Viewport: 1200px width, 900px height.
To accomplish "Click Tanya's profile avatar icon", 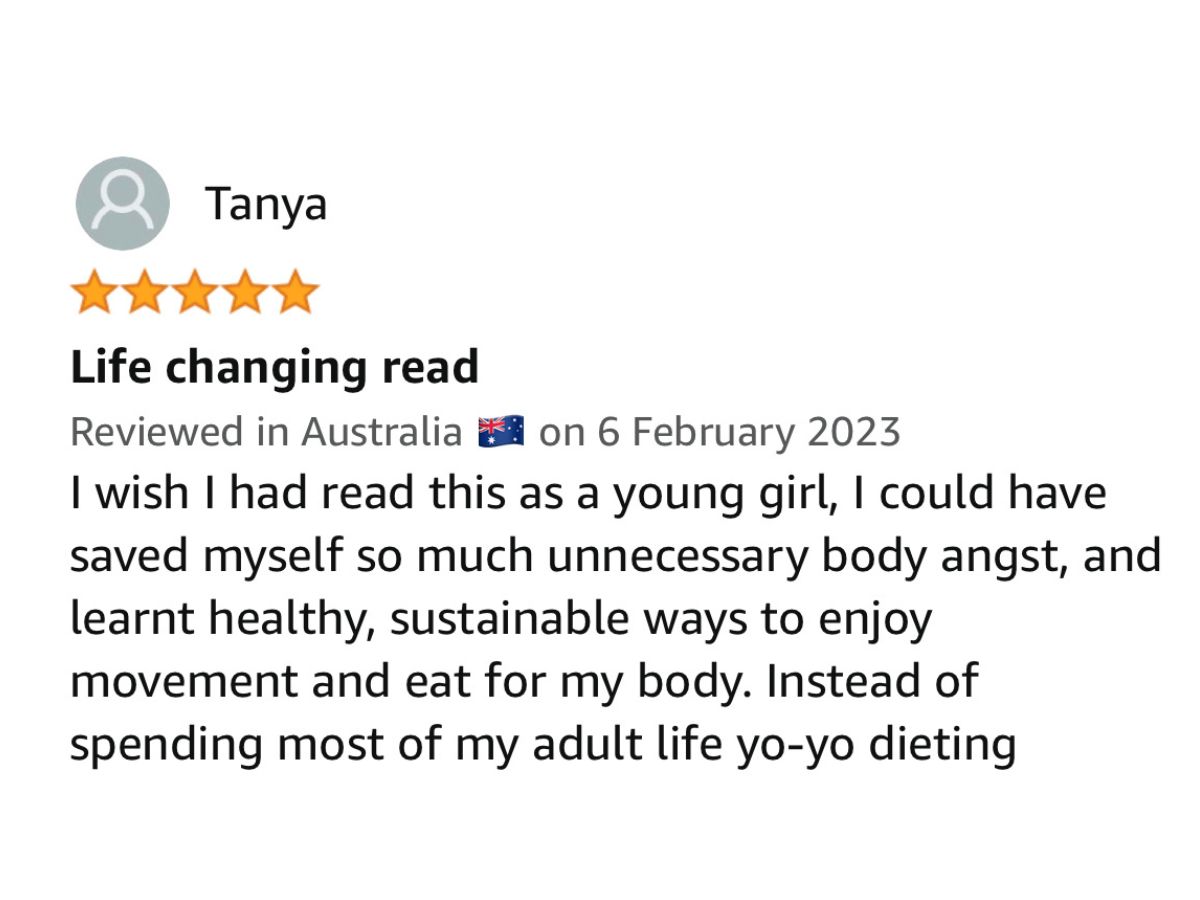I will click(x=122, y=203).
